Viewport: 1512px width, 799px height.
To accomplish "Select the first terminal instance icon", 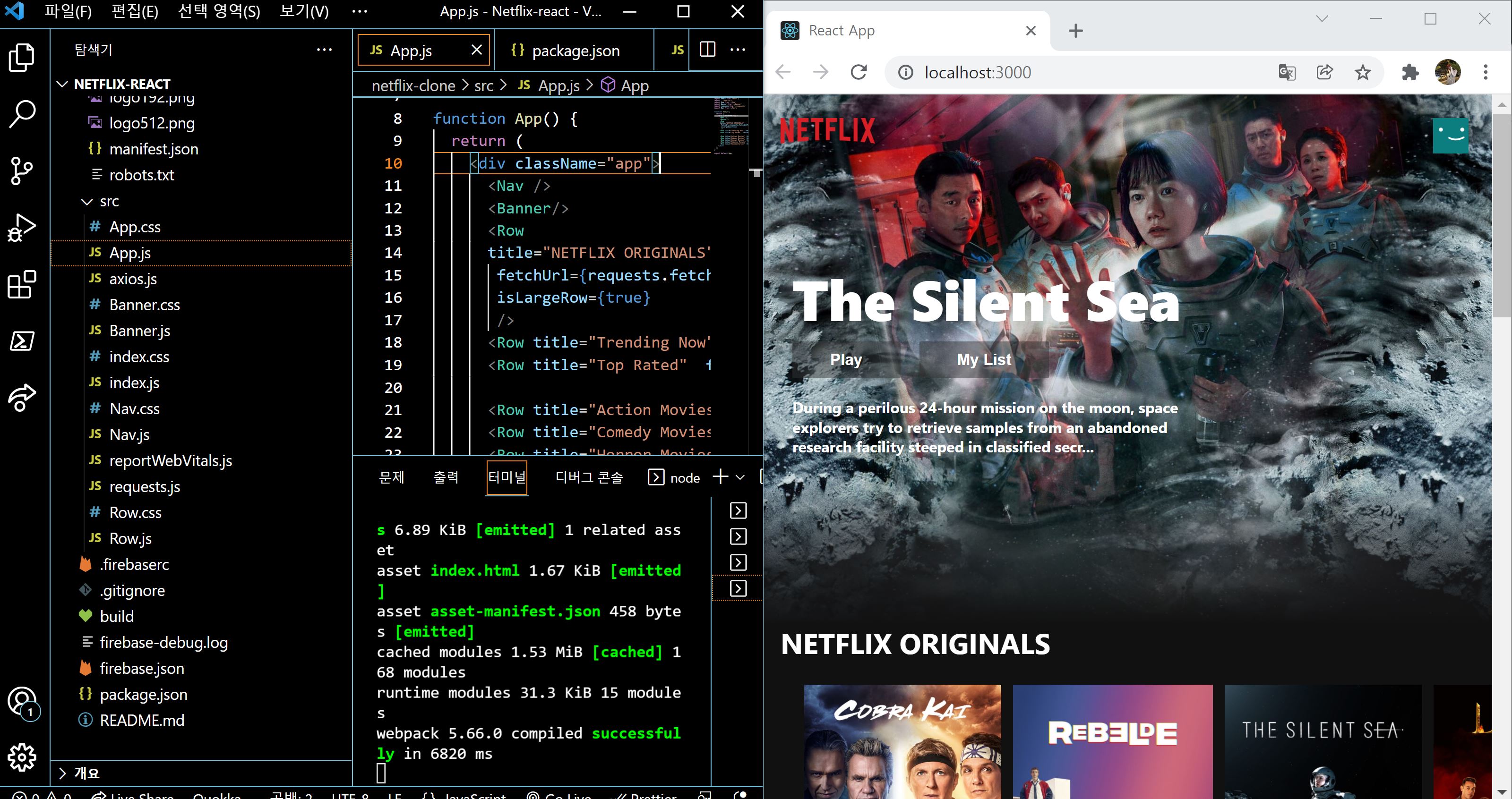I will (x=738, y=510).
